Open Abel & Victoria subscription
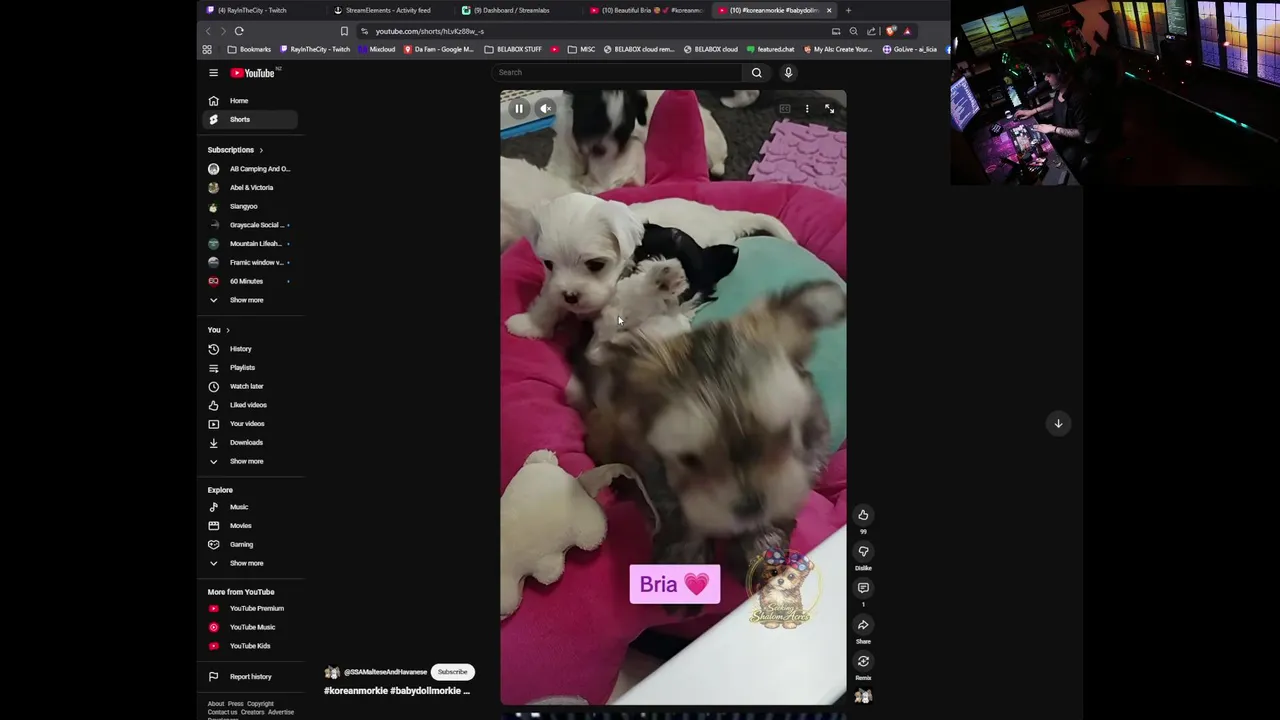 tap(250, 187)
